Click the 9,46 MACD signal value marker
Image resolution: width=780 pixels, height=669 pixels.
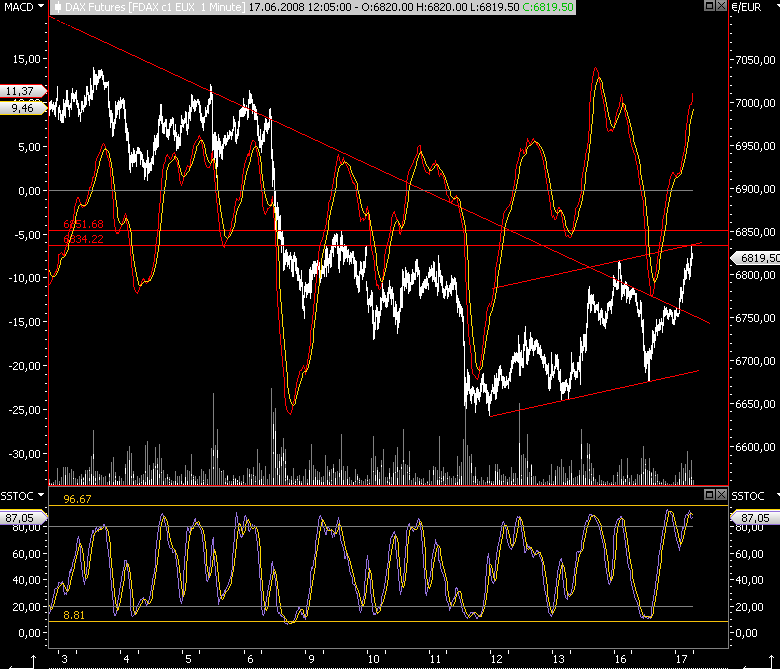pyautogui.click(x=23, y=108)
